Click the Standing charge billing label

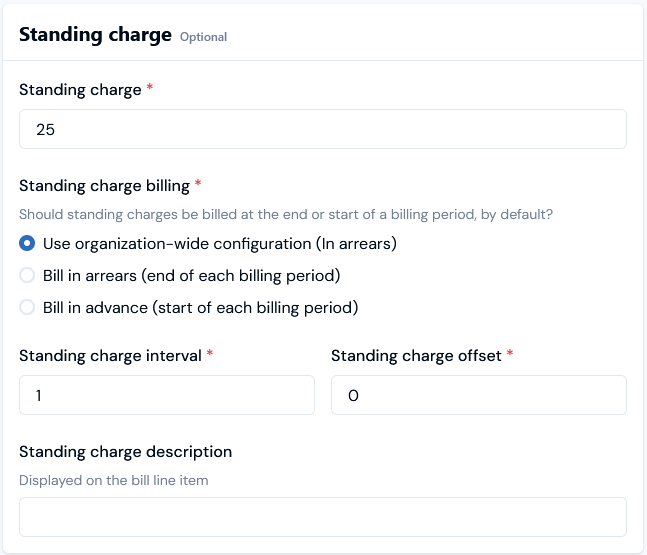104,186
